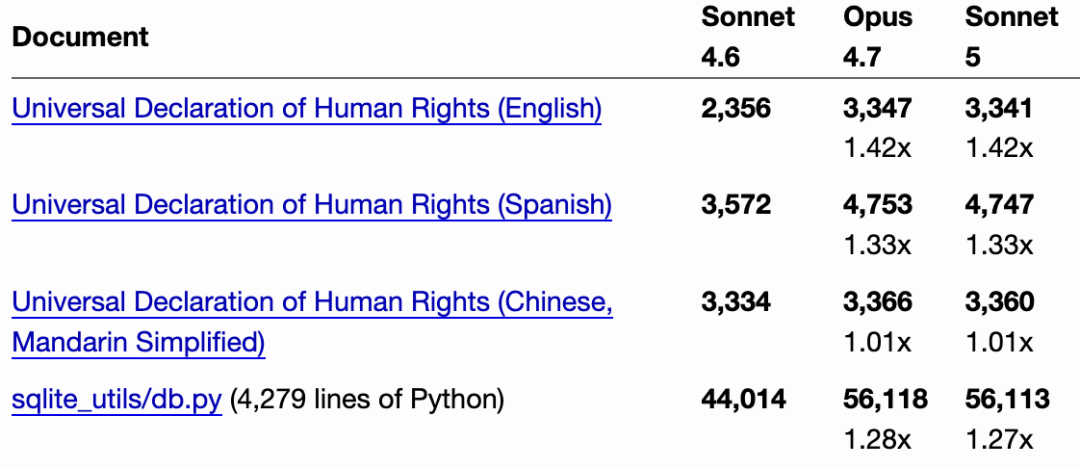Select the 2,356 token count cell

(x=736, y=108)
